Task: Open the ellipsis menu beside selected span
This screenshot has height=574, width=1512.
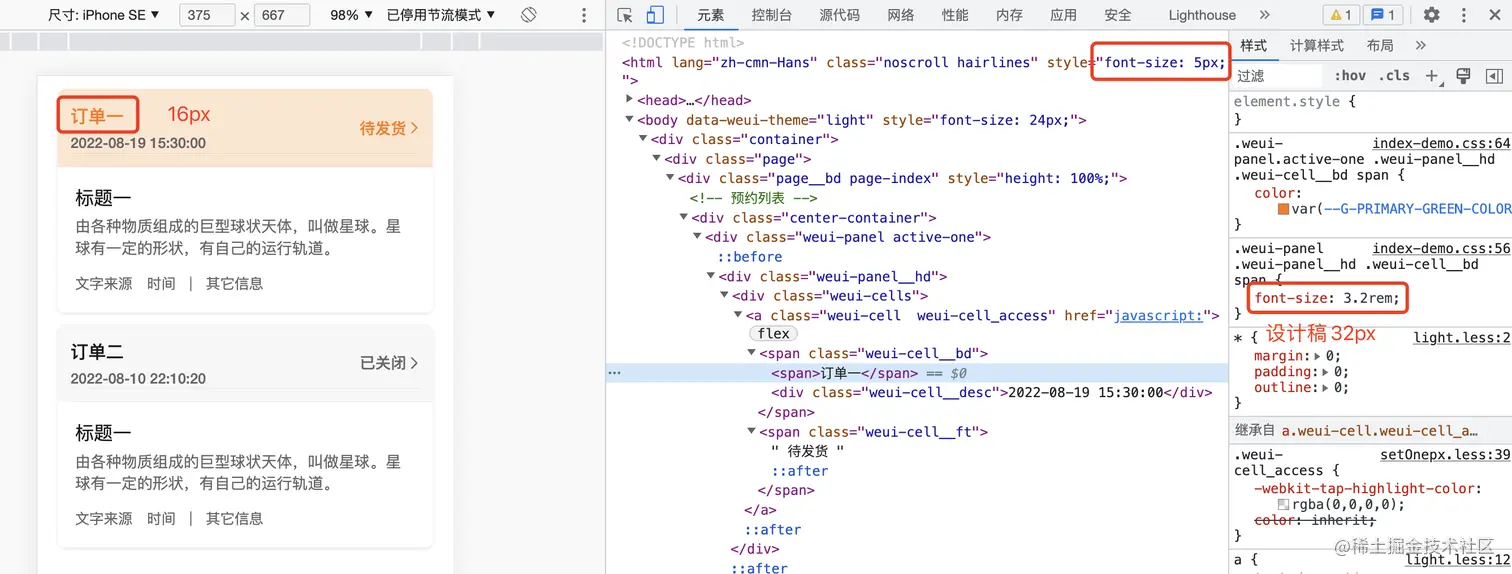Action: [614, 373]
